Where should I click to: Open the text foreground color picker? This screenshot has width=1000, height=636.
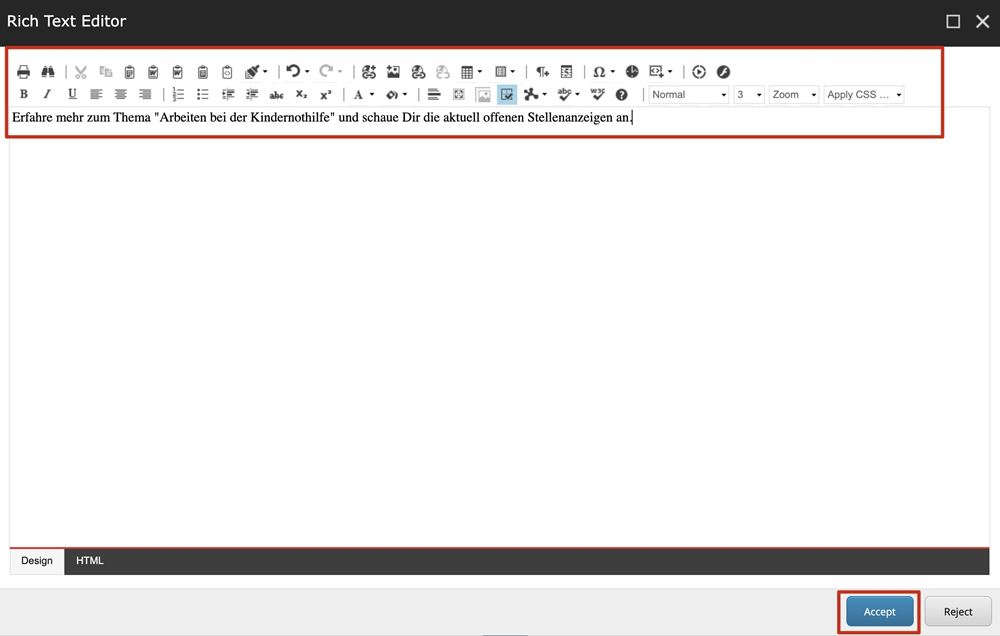click(358, 95)
